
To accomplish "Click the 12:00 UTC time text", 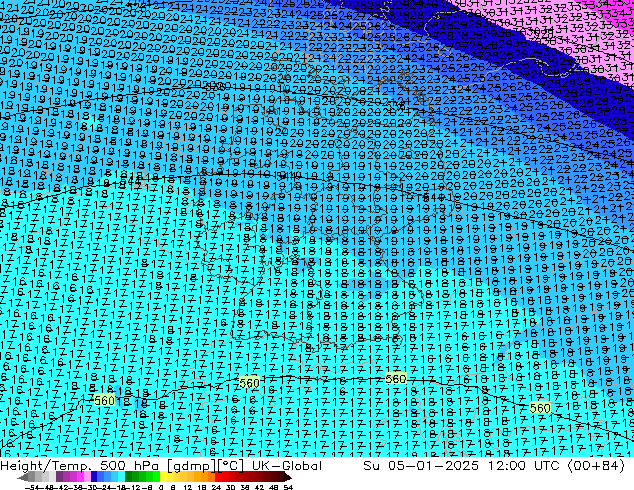I will pyautogui.click(x=523, y=466).
